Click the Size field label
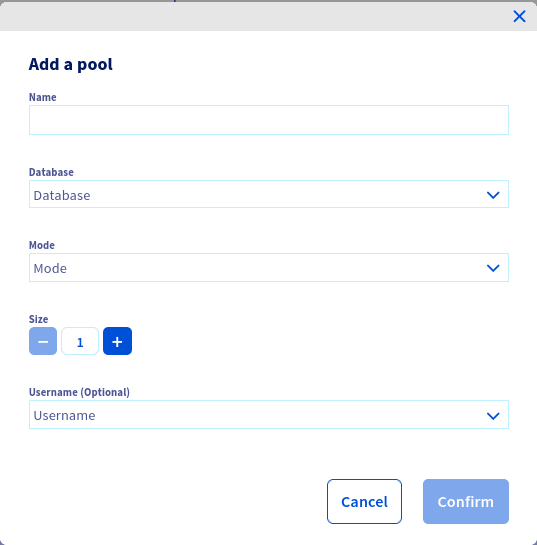Image resolution: width=537 pixels, height=545 pixels. (x=38, y=319)
